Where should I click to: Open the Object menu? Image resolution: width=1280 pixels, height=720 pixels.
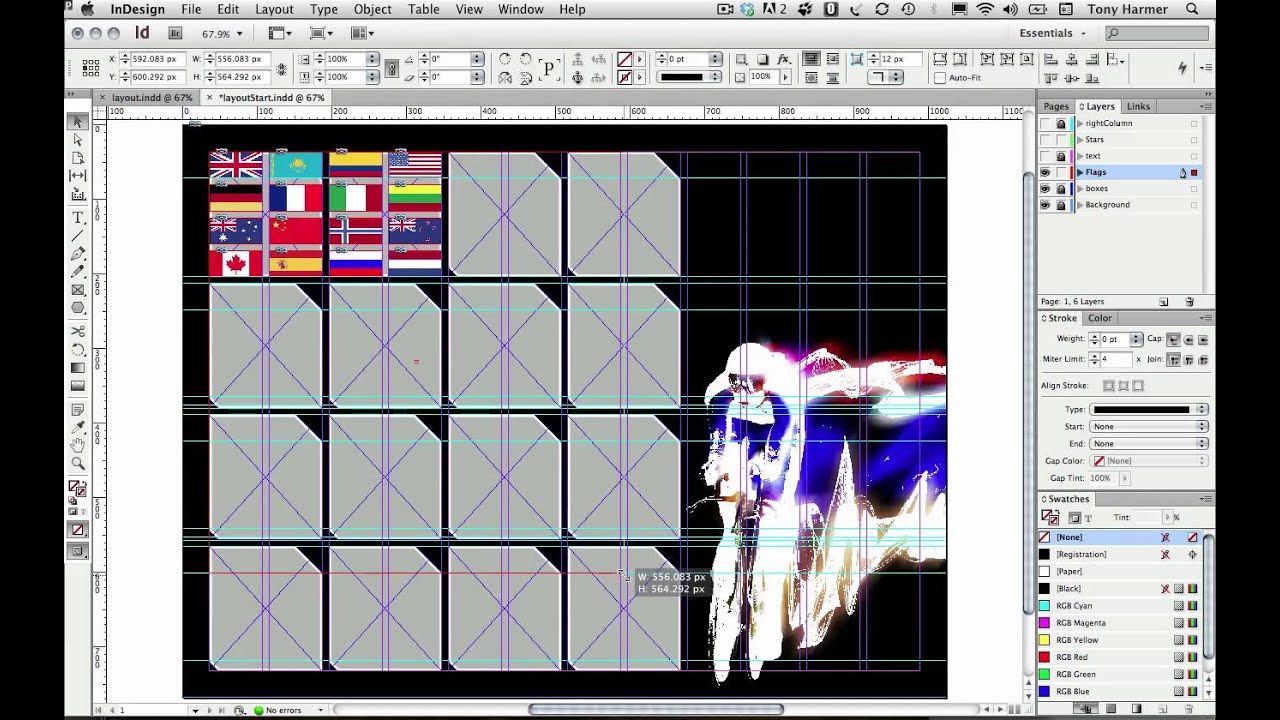pyautogui.click(x=372, y=9)
